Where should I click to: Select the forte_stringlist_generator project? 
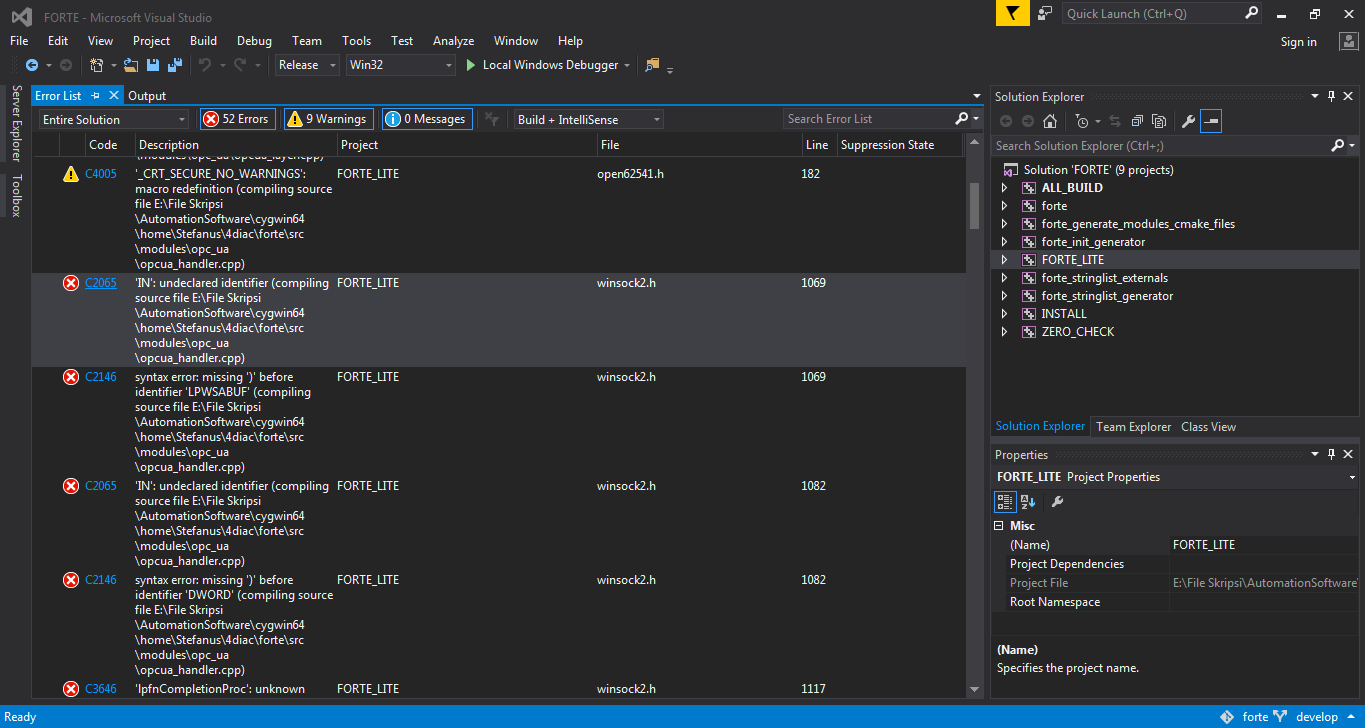[1107, 296]
